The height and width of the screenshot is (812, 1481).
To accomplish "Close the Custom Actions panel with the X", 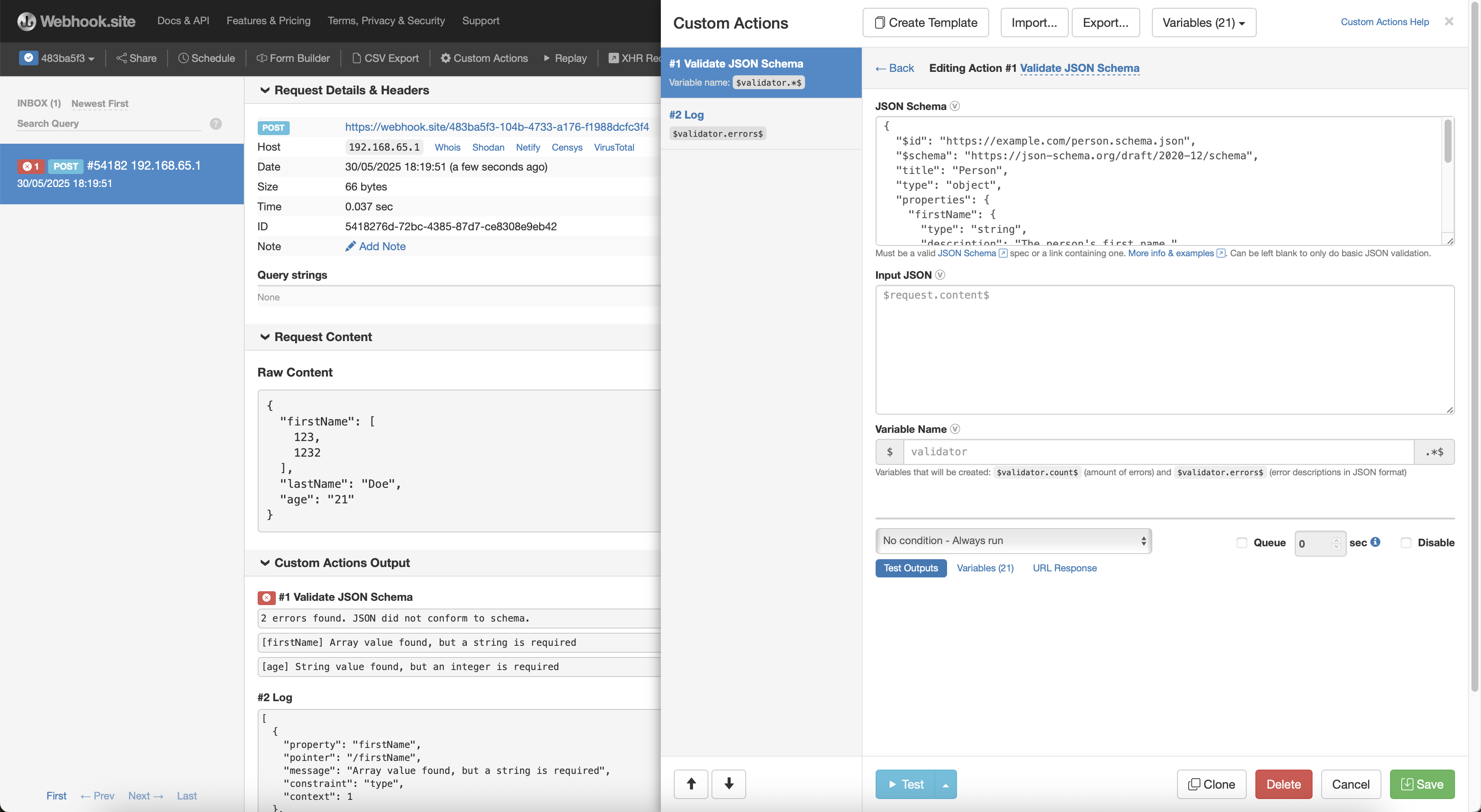I will [x=1449, y=21].
